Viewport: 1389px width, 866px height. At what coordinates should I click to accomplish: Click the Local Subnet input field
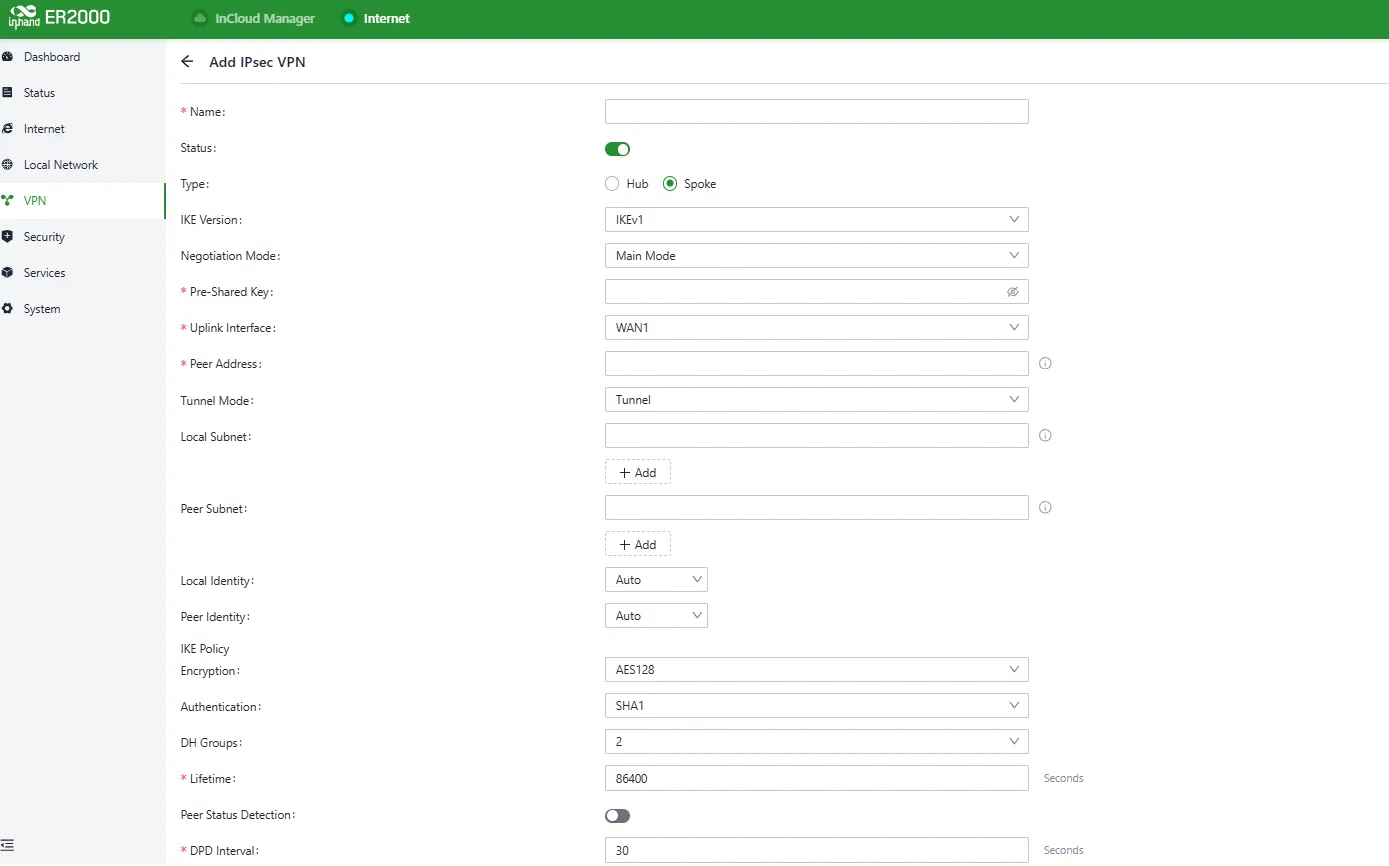[x=817, y=436]
